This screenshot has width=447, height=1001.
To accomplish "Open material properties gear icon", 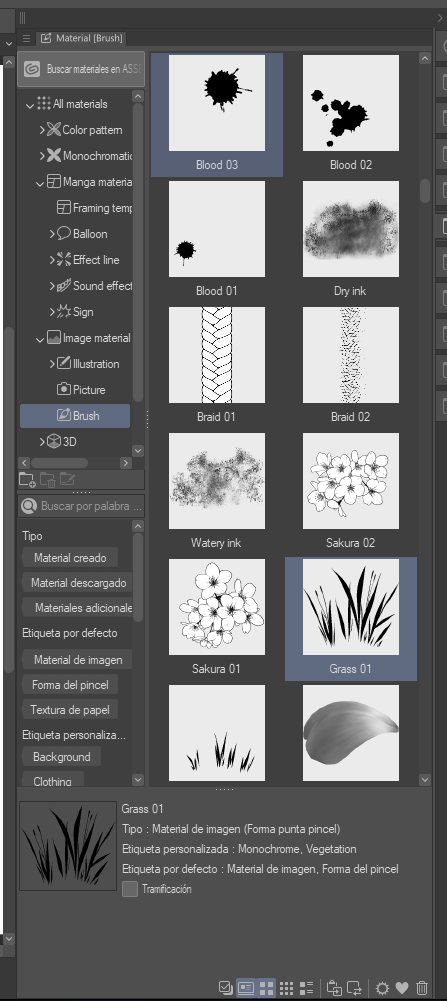I will [382, 988].
